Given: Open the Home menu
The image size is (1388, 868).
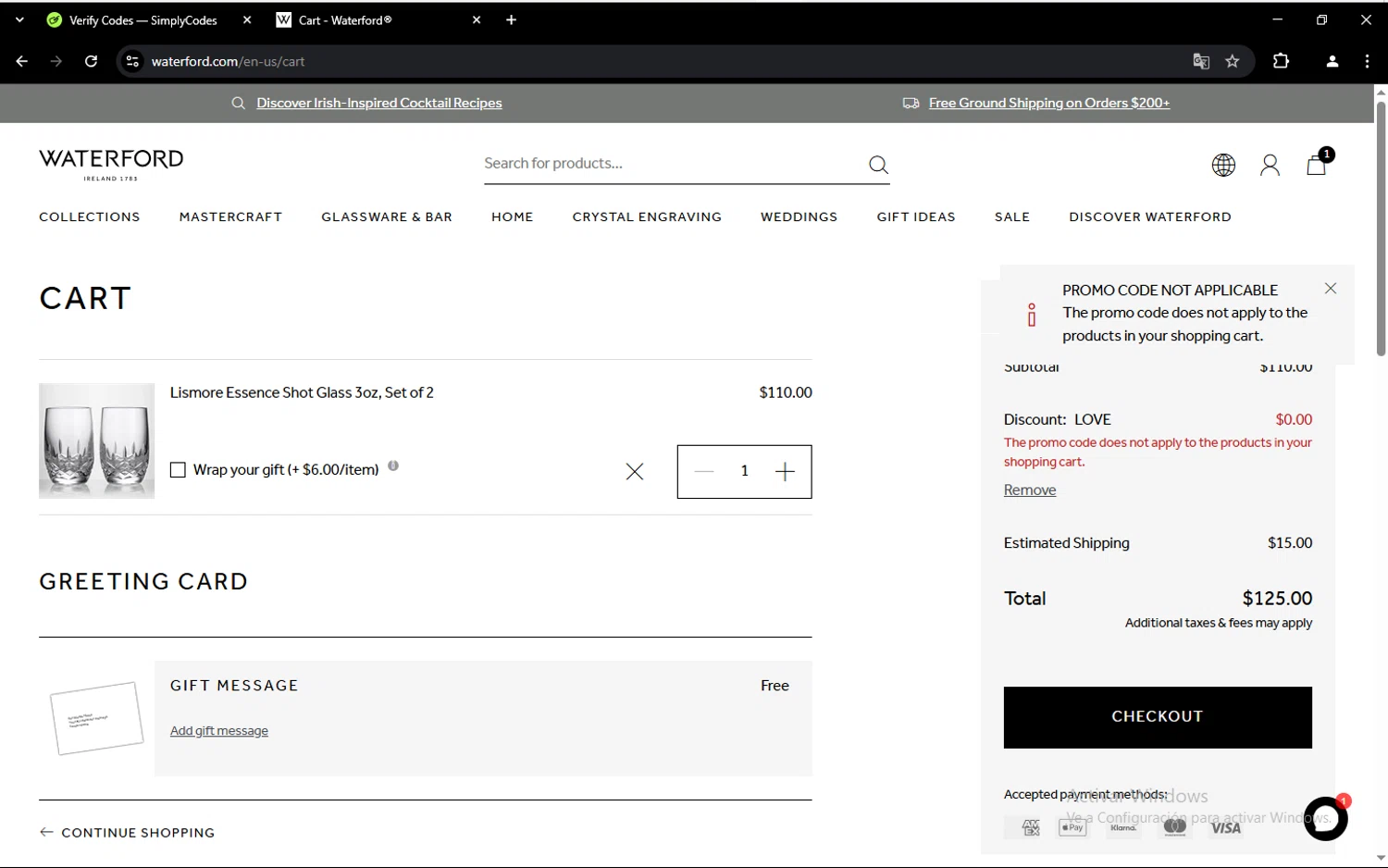Looking at the screenshot, I should pos(513,217).
